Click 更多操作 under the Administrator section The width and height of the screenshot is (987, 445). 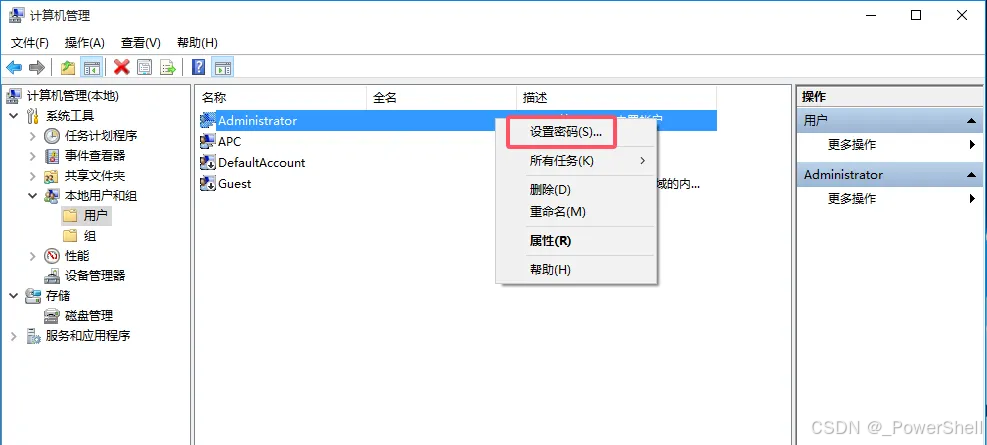[x=851, y=199]
